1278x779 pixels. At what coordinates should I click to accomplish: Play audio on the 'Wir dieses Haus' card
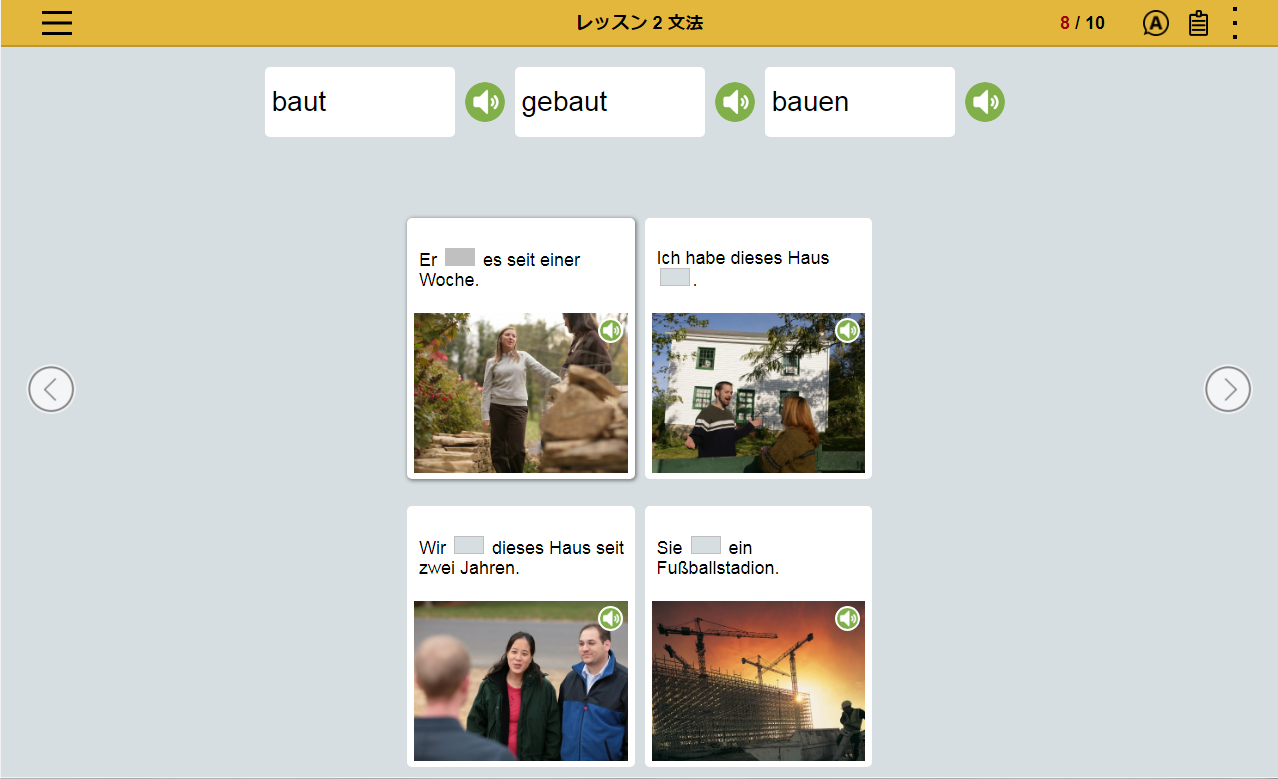pyautogui.click(x=610, y=619)
